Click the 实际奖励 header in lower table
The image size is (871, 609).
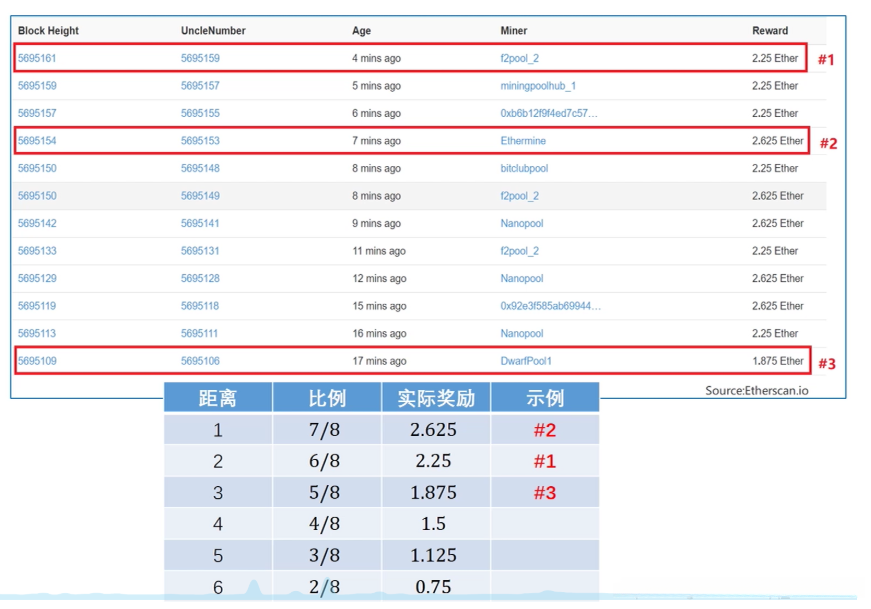click(x=436, y=398)
